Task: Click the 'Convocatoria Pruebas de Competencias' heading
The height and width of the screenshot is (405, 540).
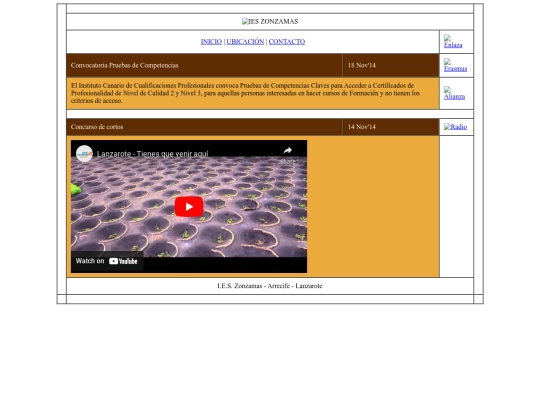Action: [x=125, y=65]
